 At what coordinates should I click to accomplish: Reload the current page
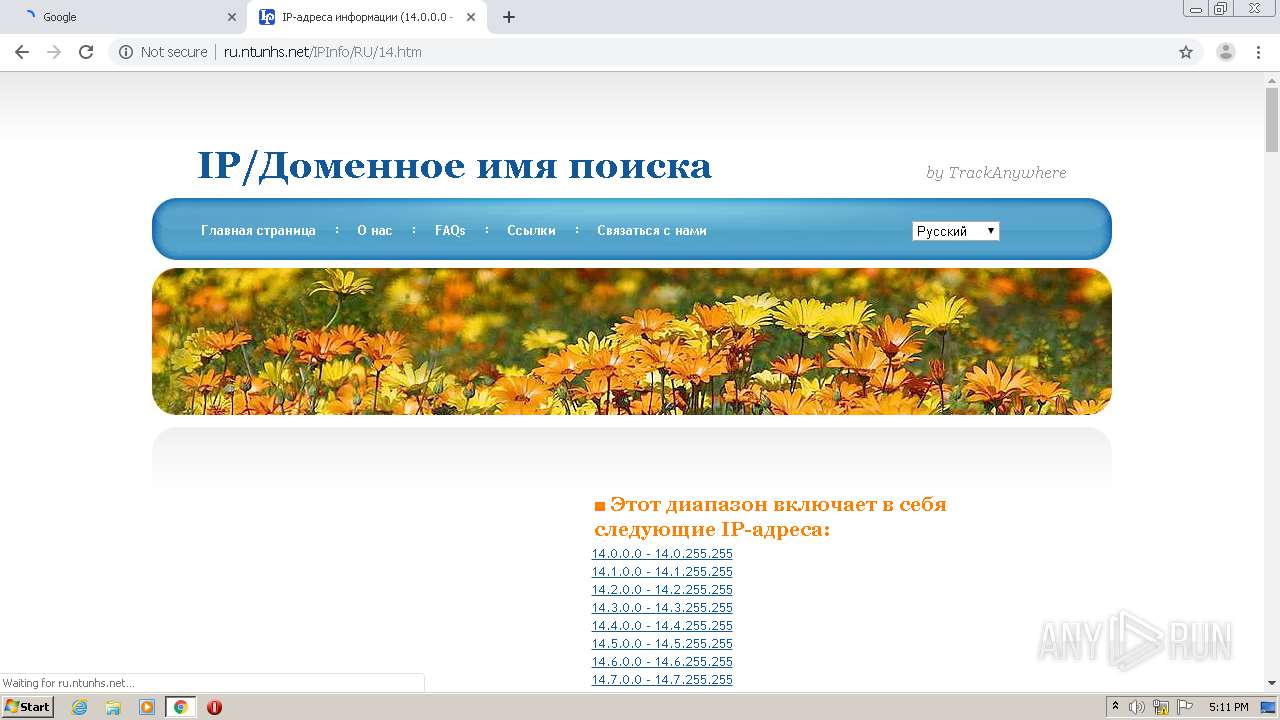[86, 52]
